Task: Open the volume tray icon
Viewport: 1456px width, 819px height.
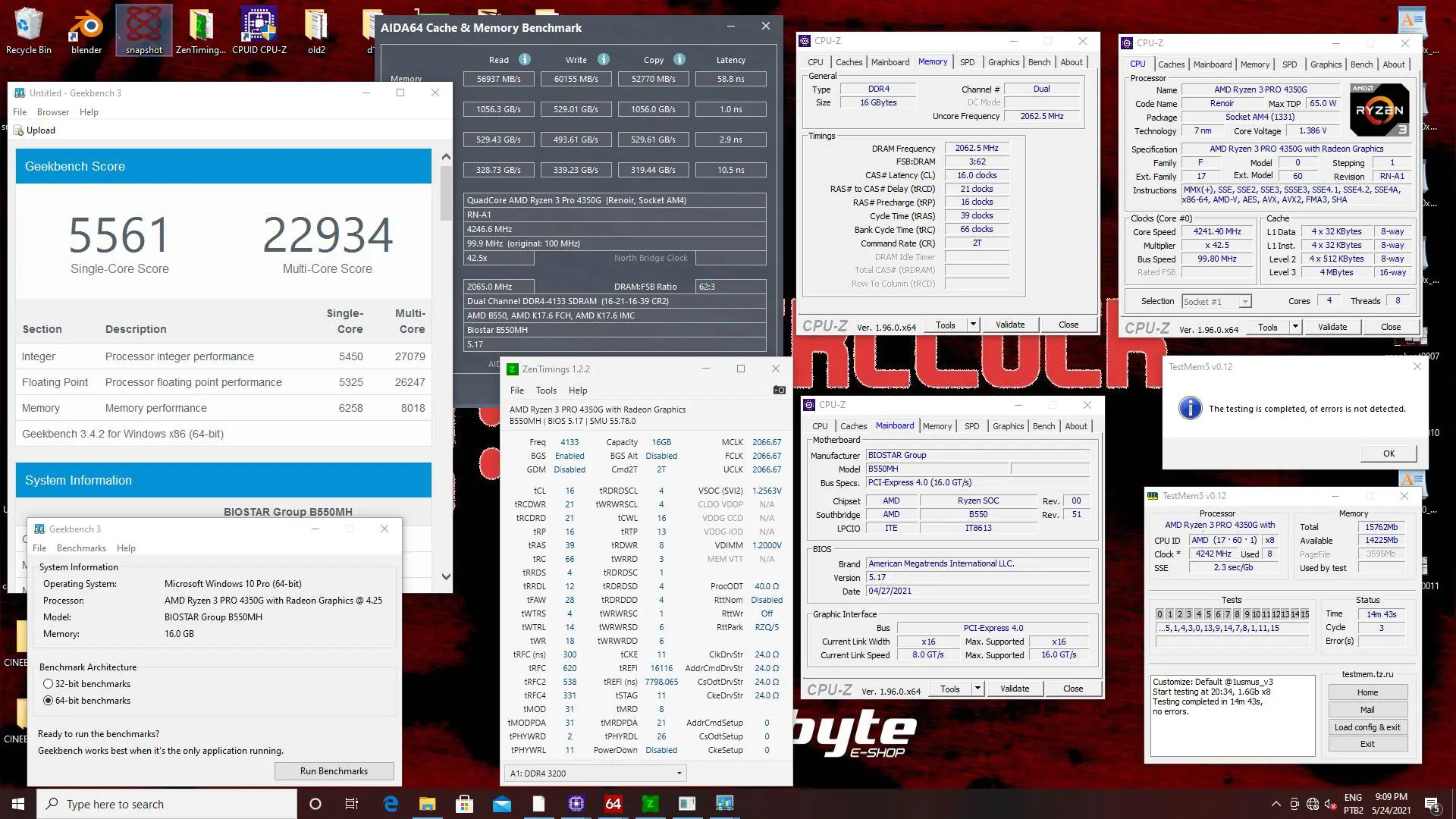Action: [x=1330, y=804]
